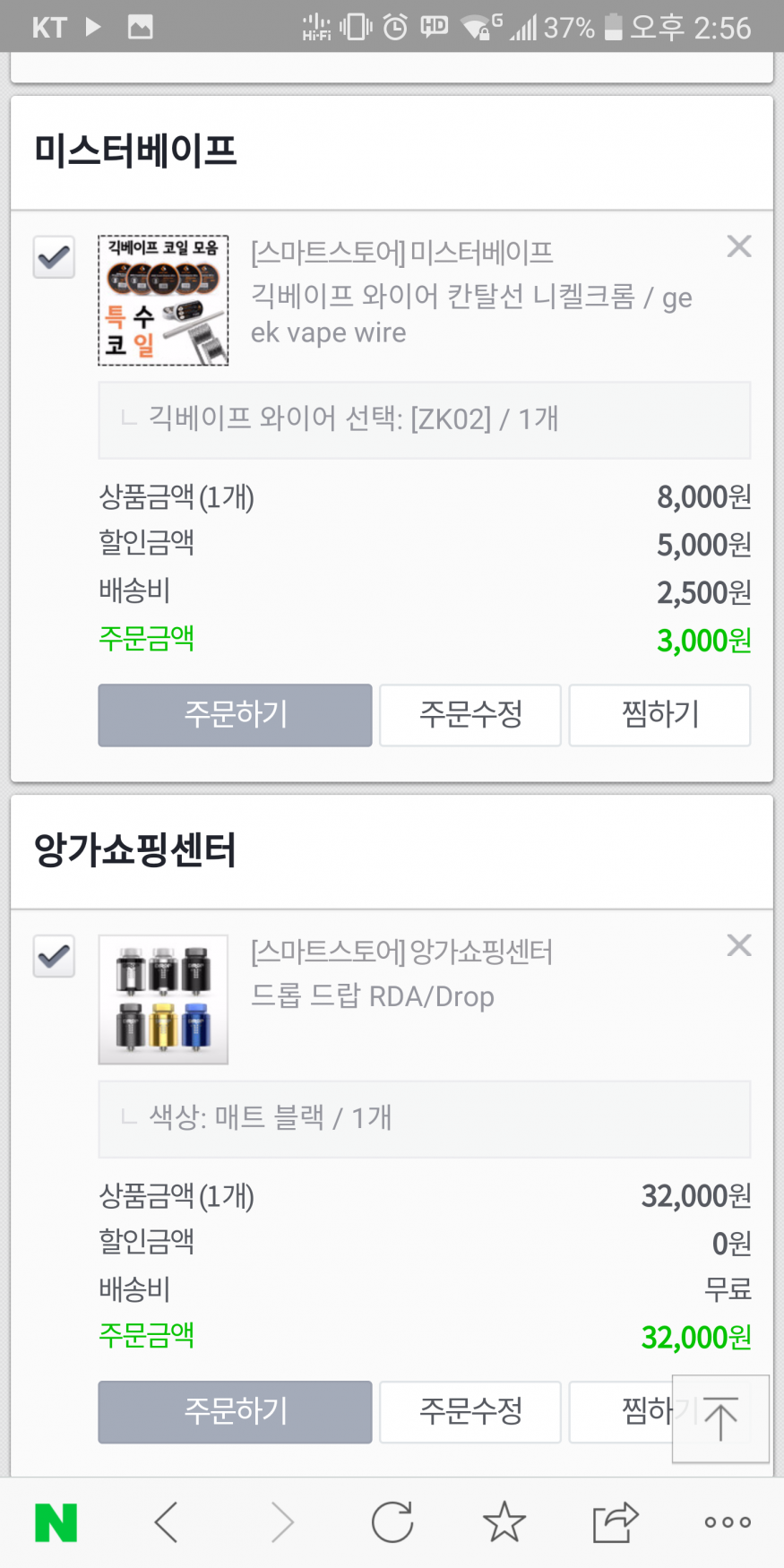Tap the browser forward arrow
The image size is (784, 1568).
(281, 1522)
